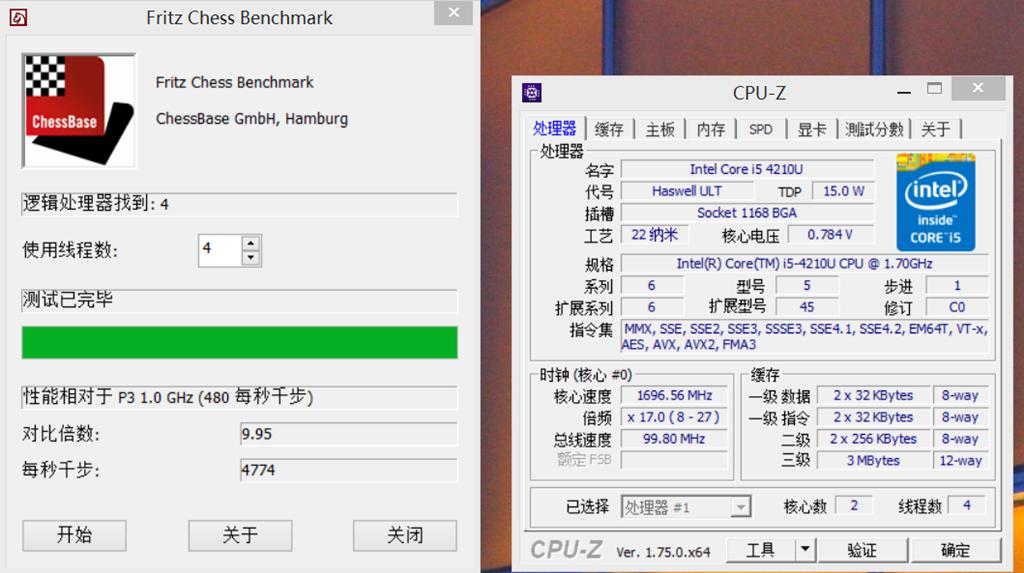Click the bus speed 99.80 MHz value
The image size is (1024, 573).
point(674,438)
